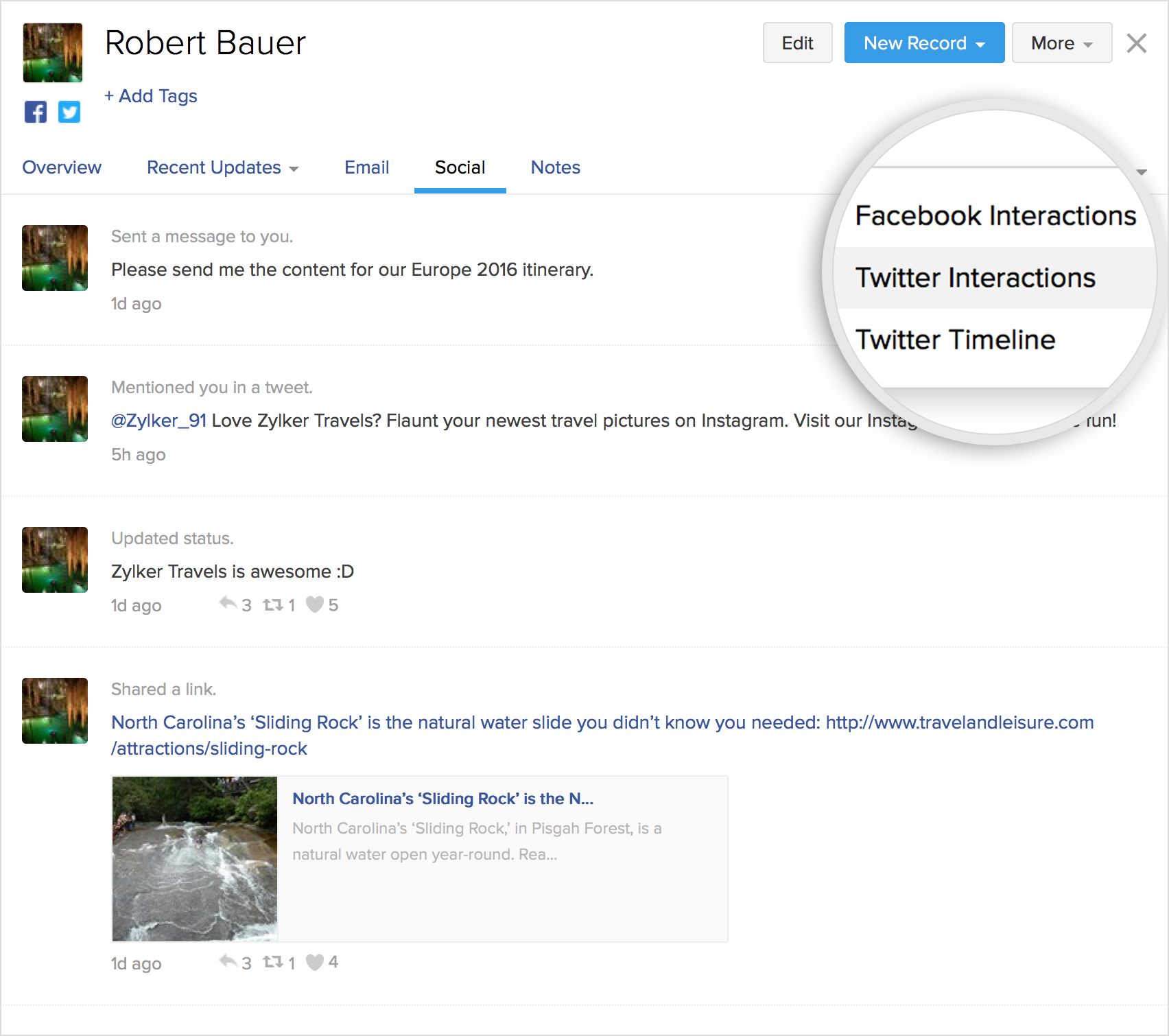Click avatar beside 'Sent a message to you'
This screenshot has width=1169, height=1036.
(55, 258)
